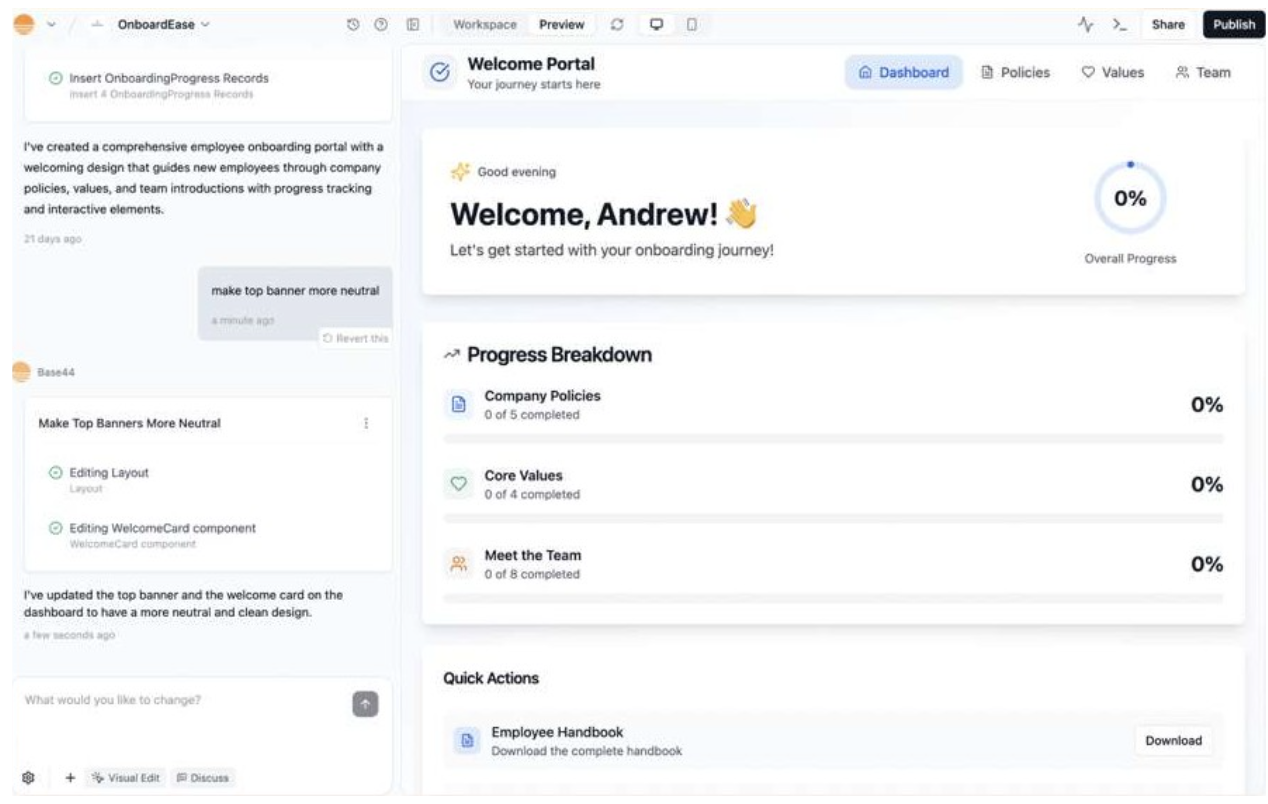Click the plus attachment icon
Screen dimensions: 1268x804
pos(70,777)
